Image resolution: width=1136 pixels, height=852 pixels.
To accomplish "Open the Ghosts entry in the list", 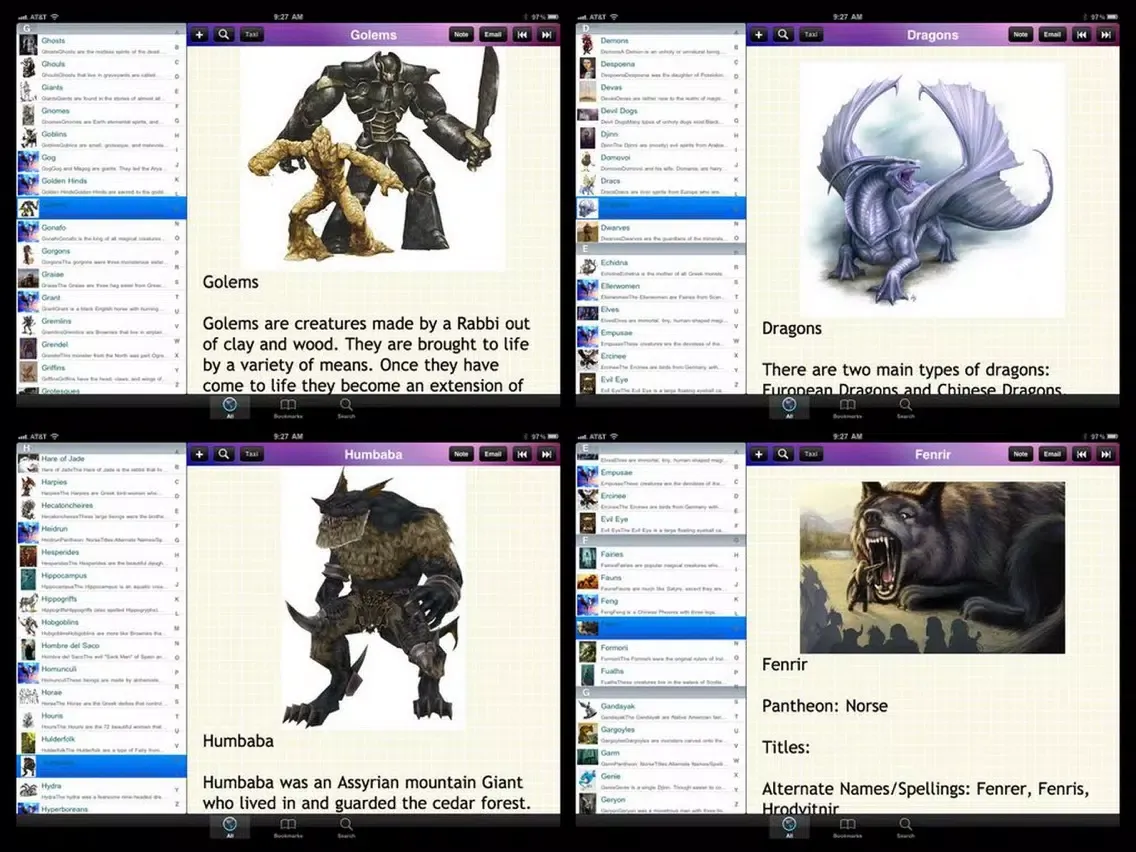I will coord(96,46).
